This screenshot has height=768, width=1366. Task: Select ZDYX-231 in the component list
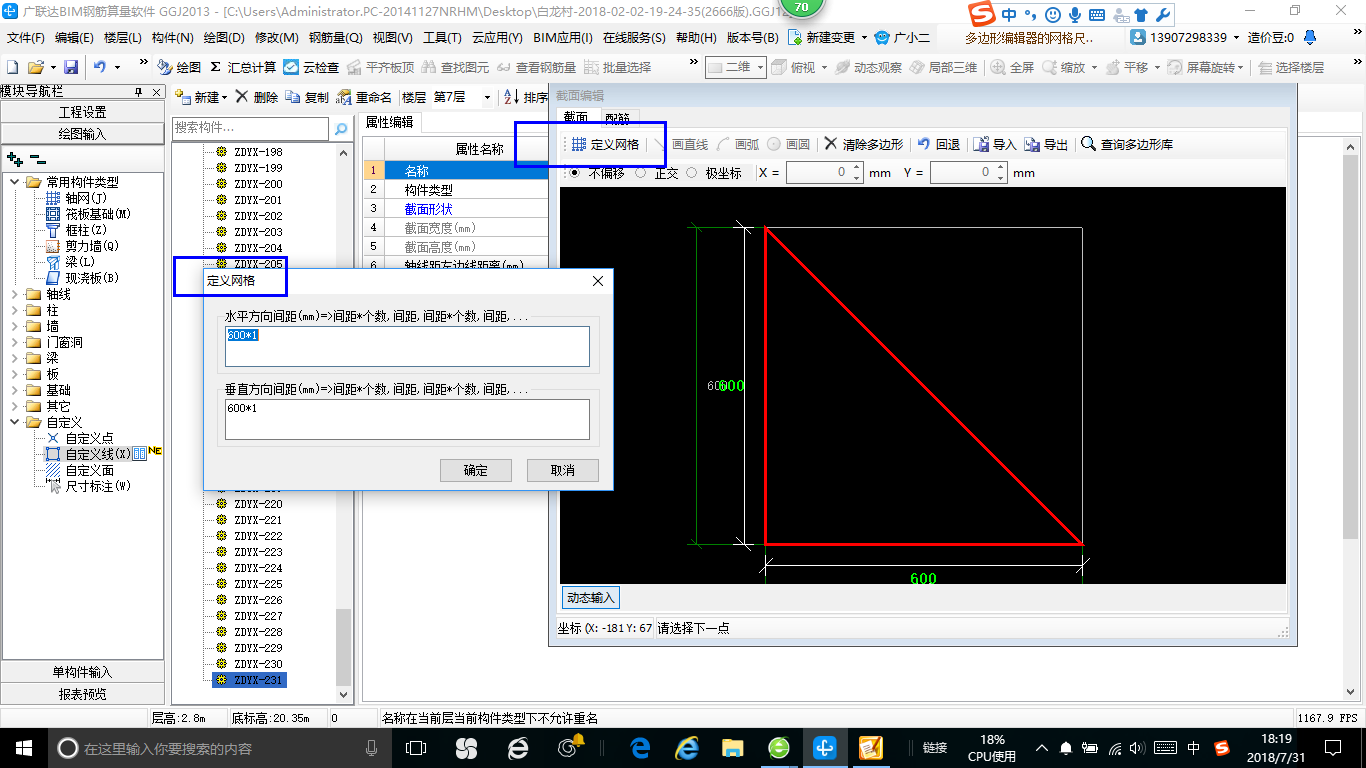coord(249,680)
